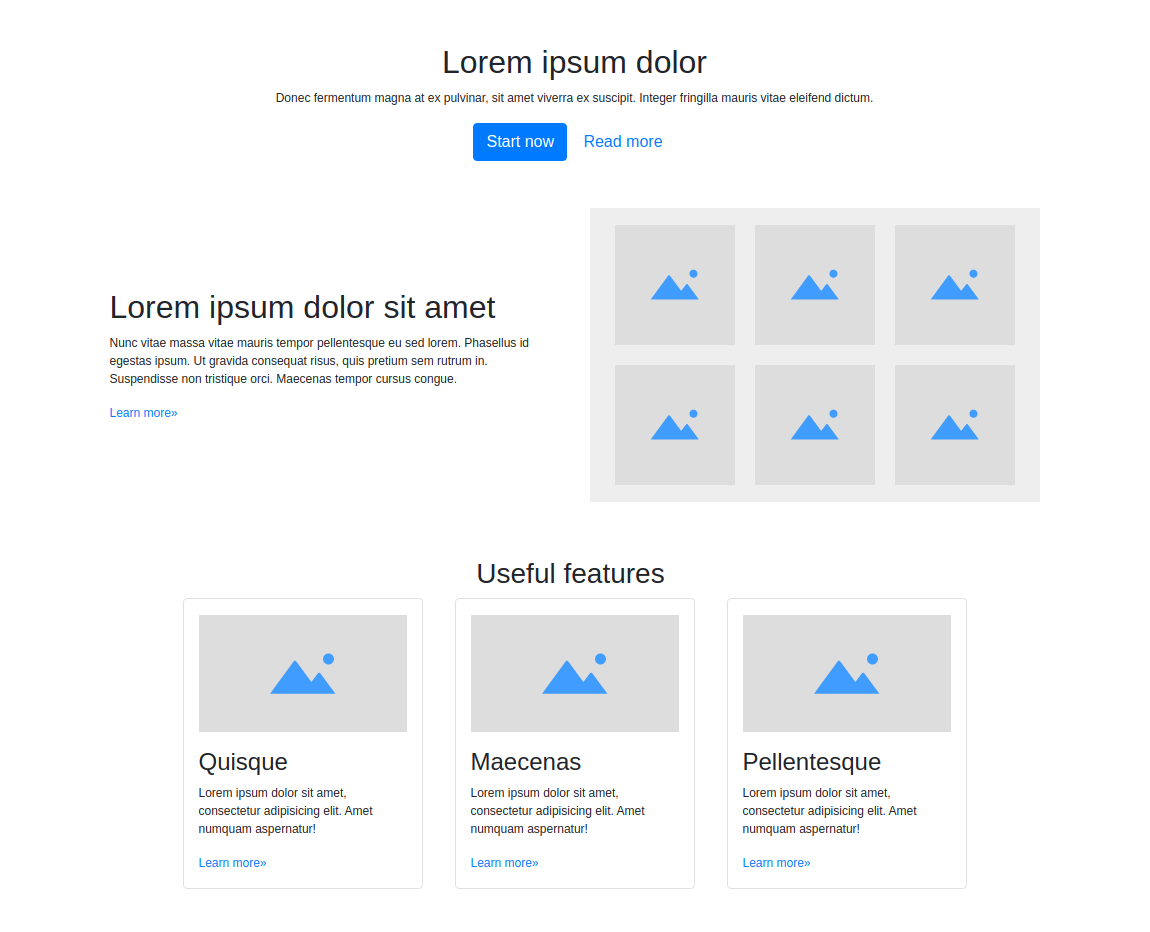The image size is (1150, 932).
Task: Click Learn more on the Quisque card
Action: click(232, 862)
